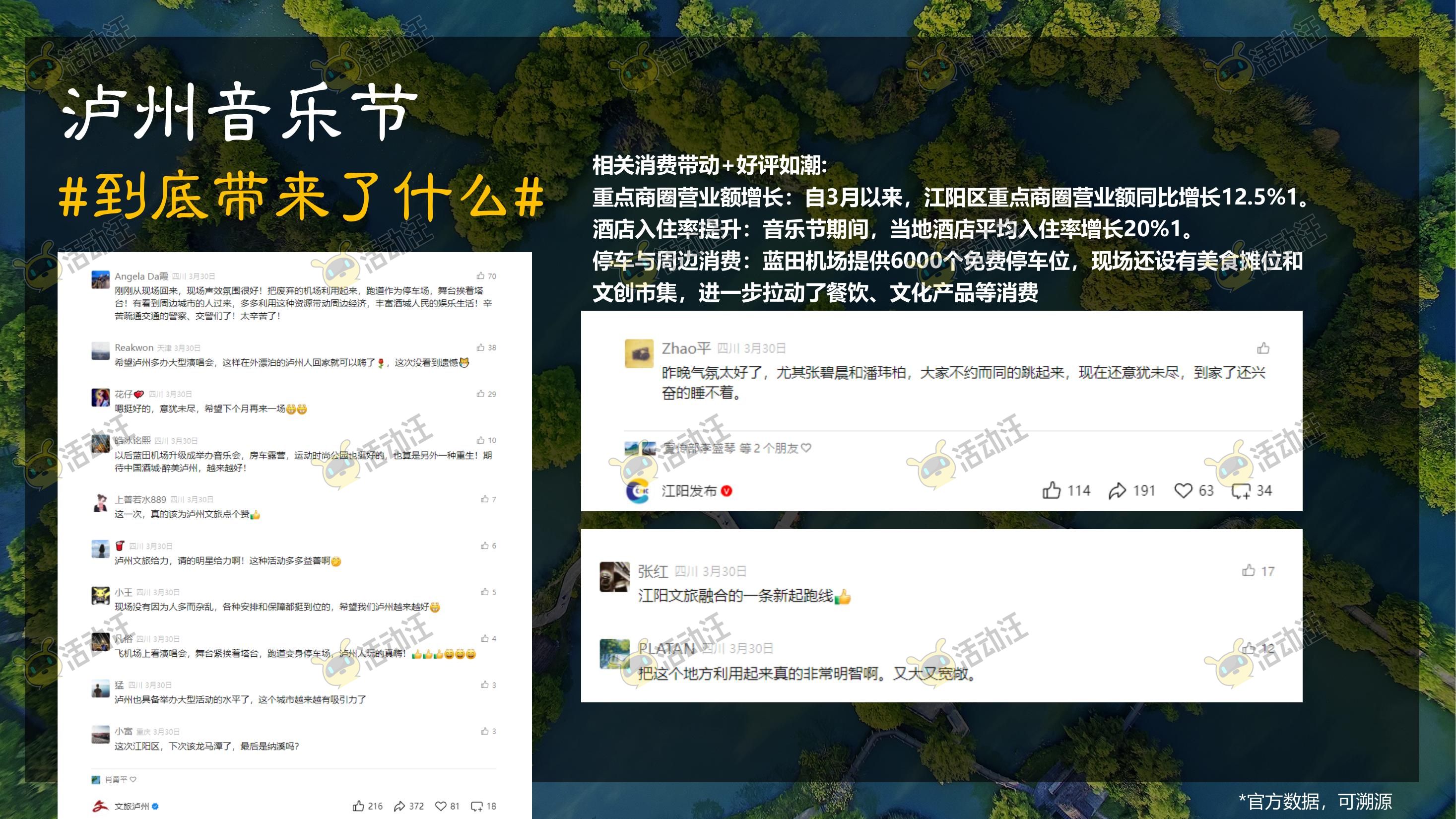Viewport: 1456px width, 819px height.
Task: Click Zhao平's profile avatar
Action: pos(639,354)
